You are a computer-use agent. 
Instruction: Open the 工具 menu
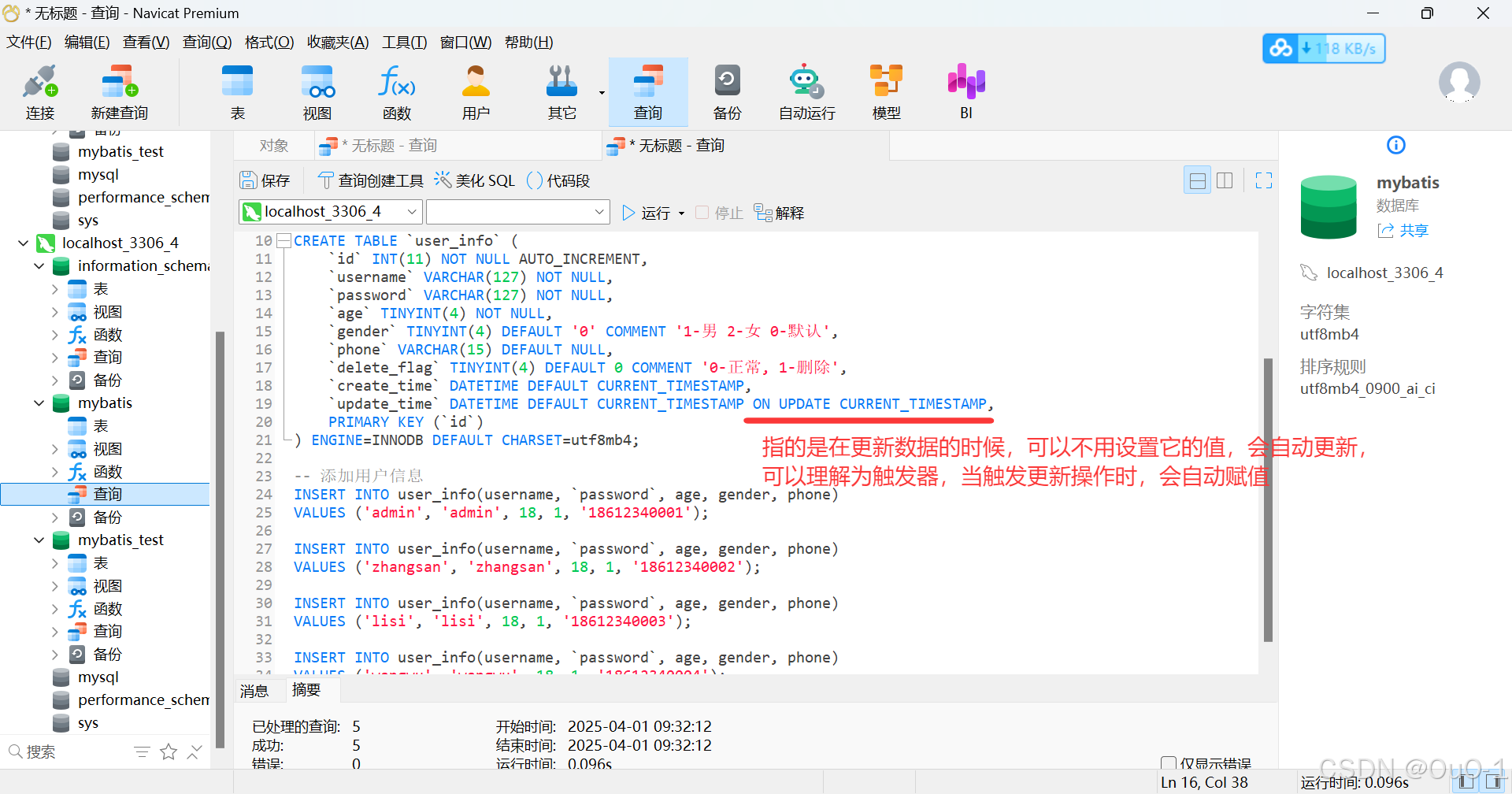[404, 43]
